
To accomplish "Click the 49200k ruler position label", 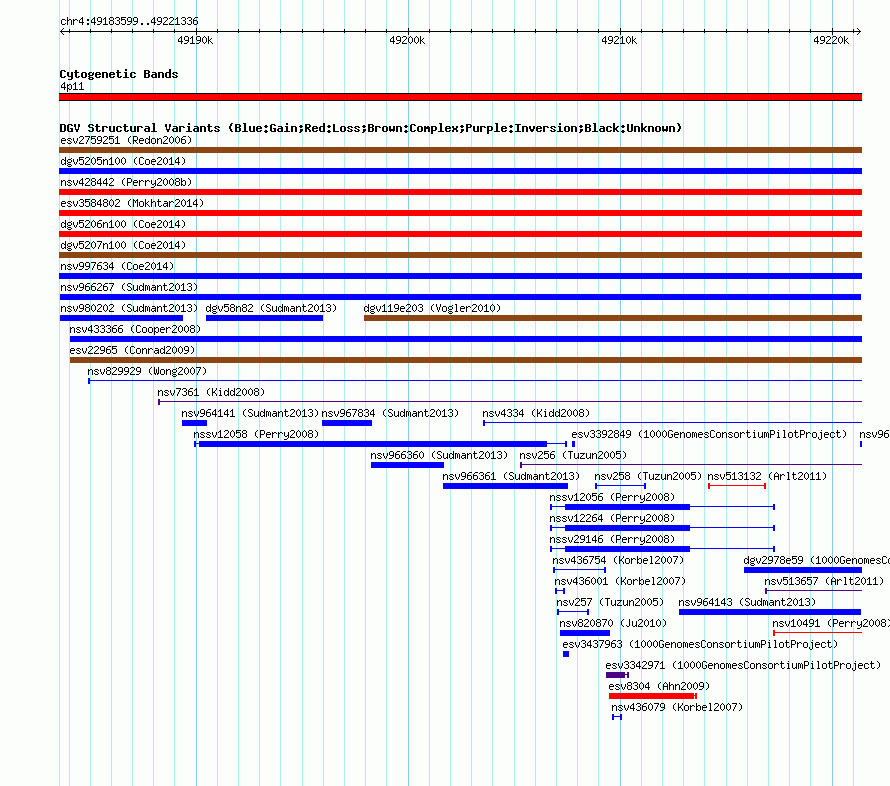I will tap(407, 40).
